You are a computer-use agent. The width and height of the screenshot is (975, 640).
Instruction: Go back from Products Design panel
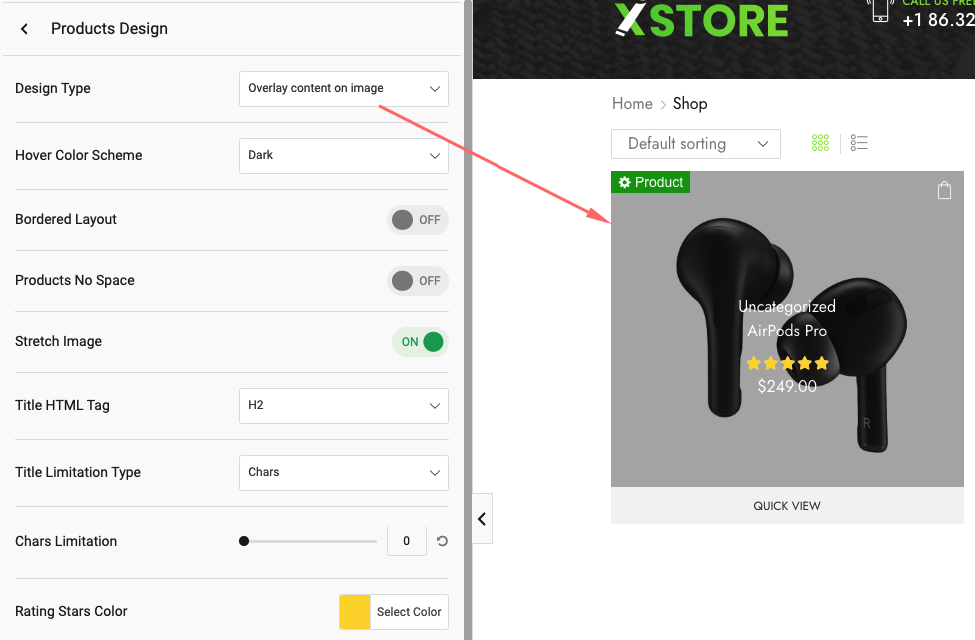24,29
